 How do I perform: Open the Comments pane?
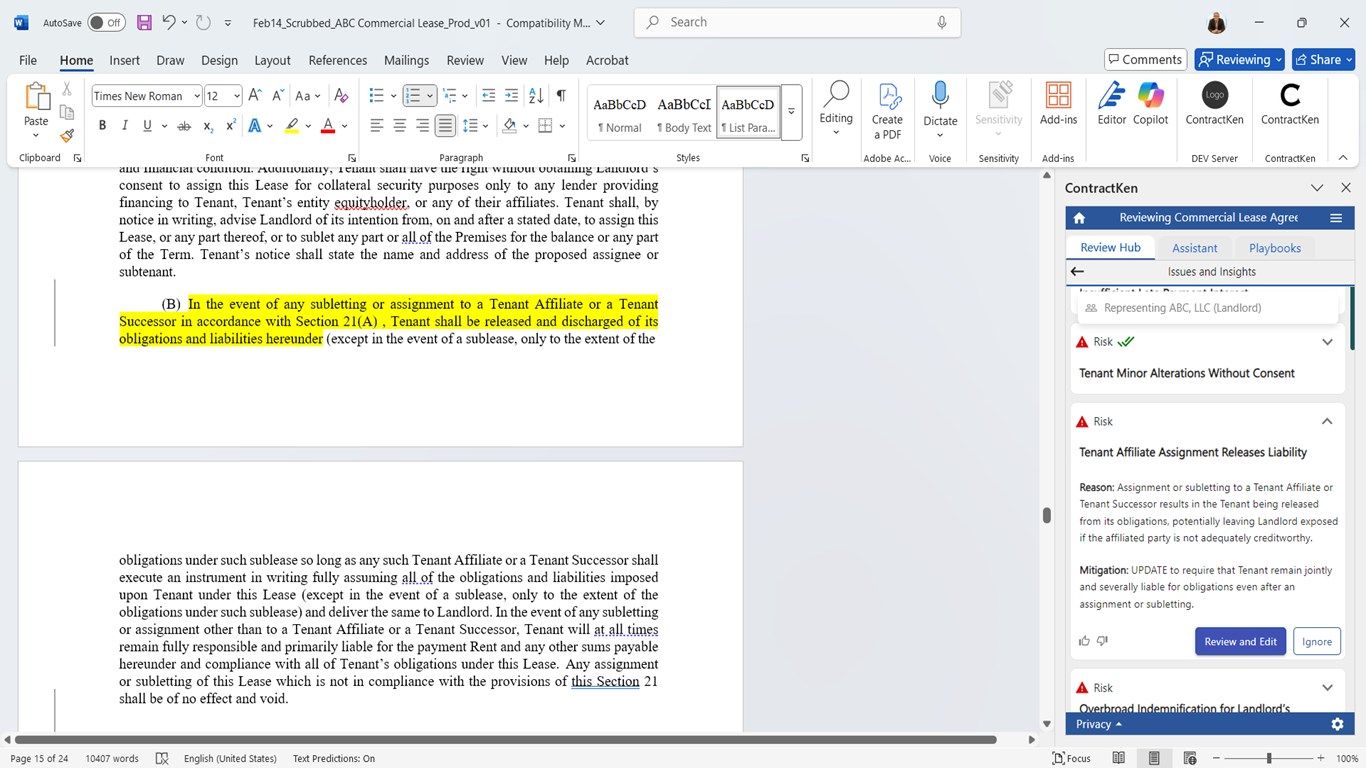click(x=1145, y=60)
